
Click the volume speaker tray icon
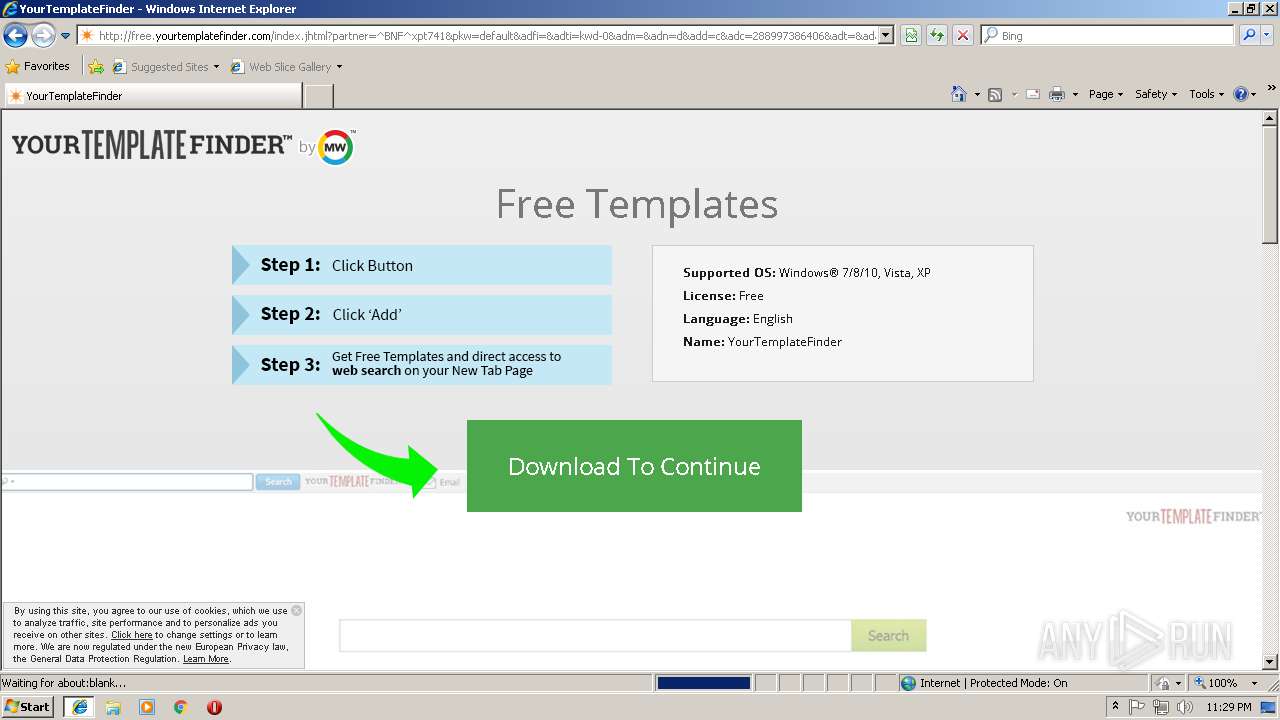[x=1185, y=707]
